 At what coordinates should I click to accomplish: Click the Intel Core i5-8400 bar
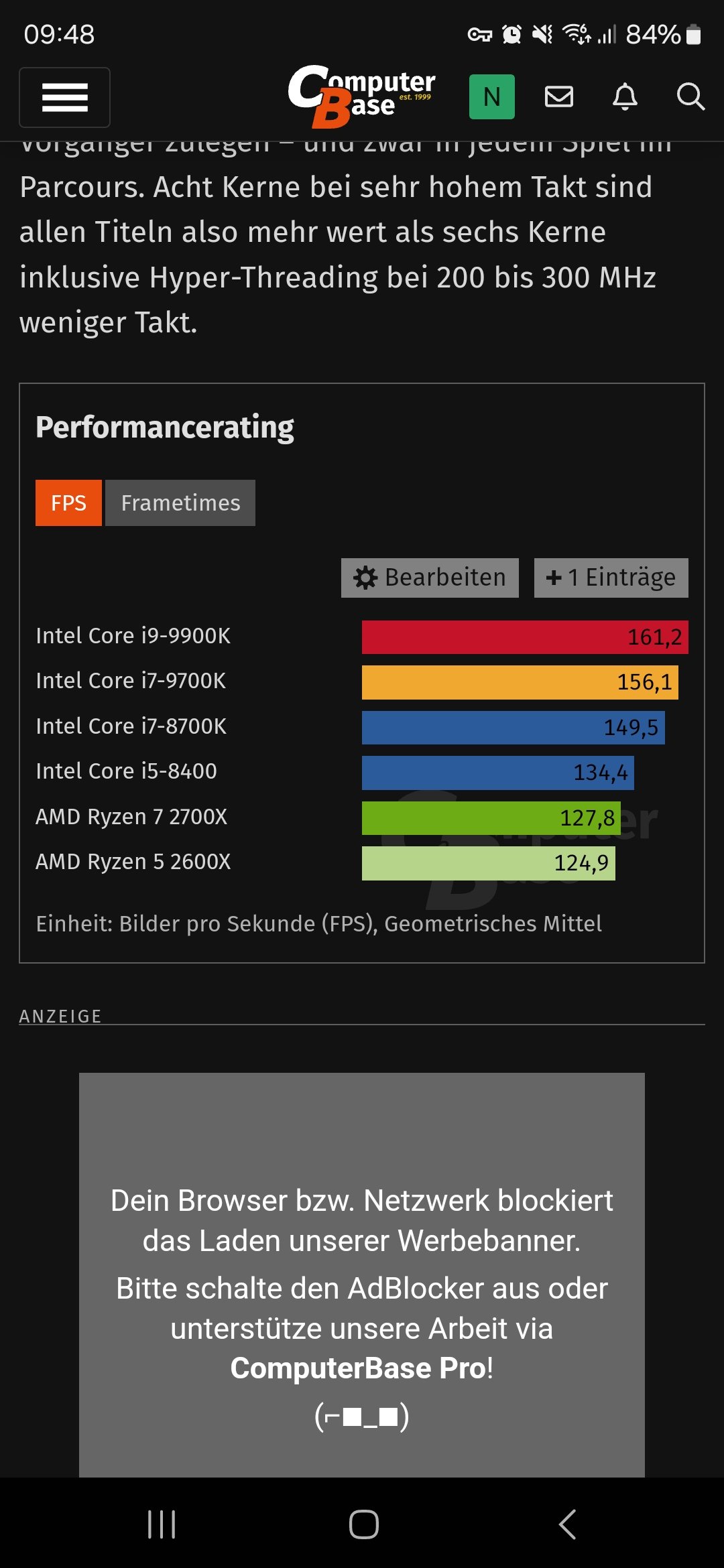click(x=497, y=773)
